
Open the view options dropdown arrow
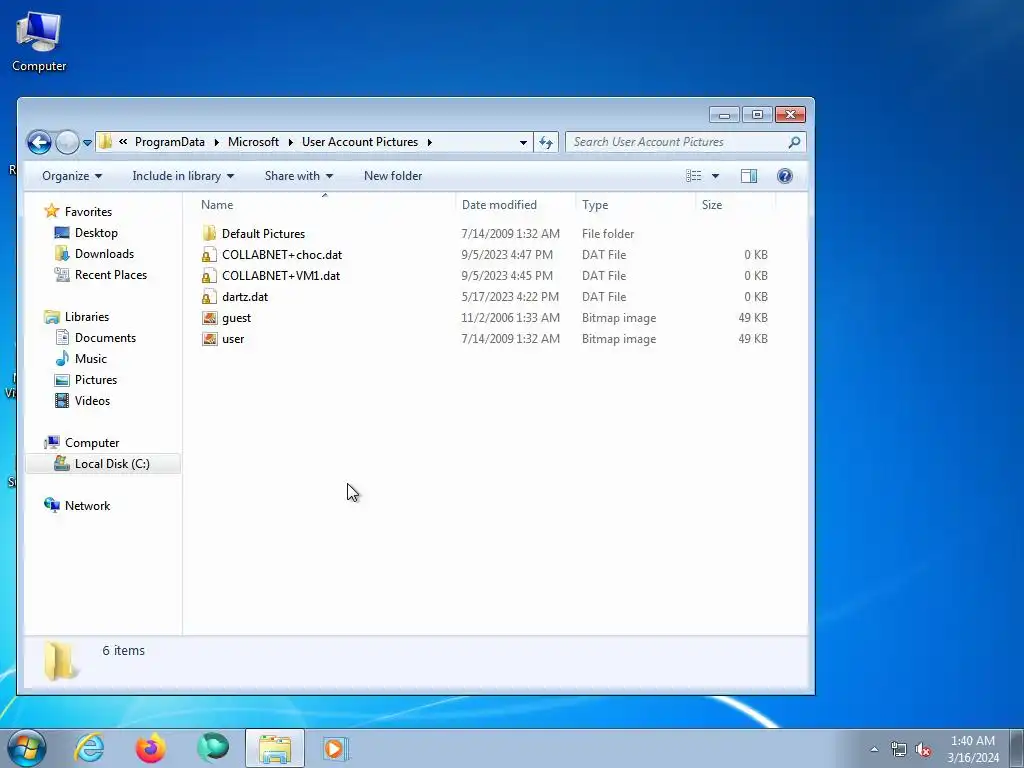715,176
